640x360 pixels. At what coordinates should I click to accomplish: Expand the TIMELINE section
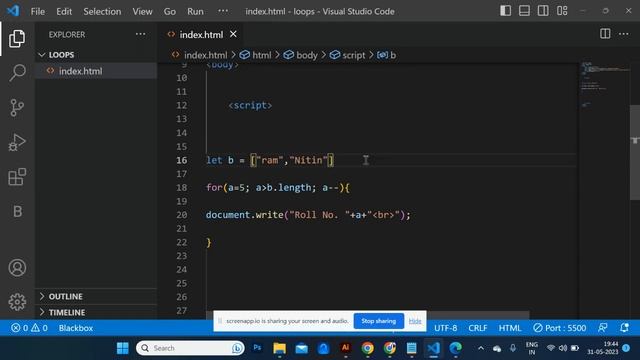click(x=97, y=312)
